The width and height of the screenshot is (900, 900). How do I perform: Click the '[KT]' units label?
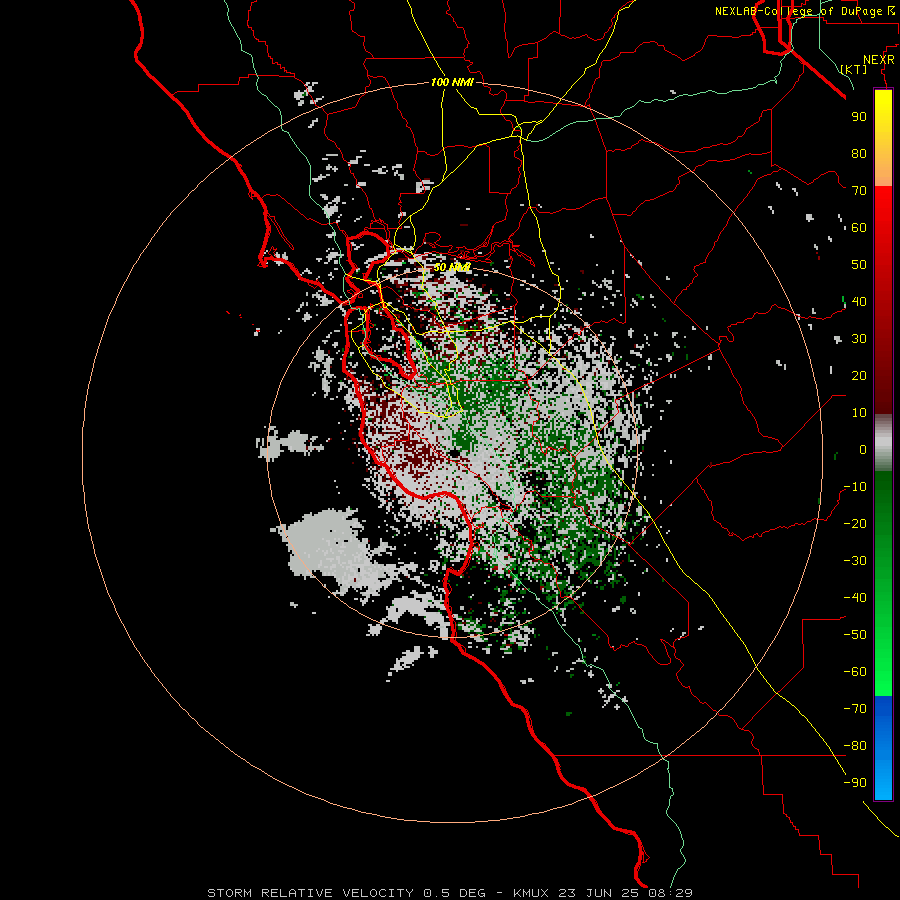854,69
